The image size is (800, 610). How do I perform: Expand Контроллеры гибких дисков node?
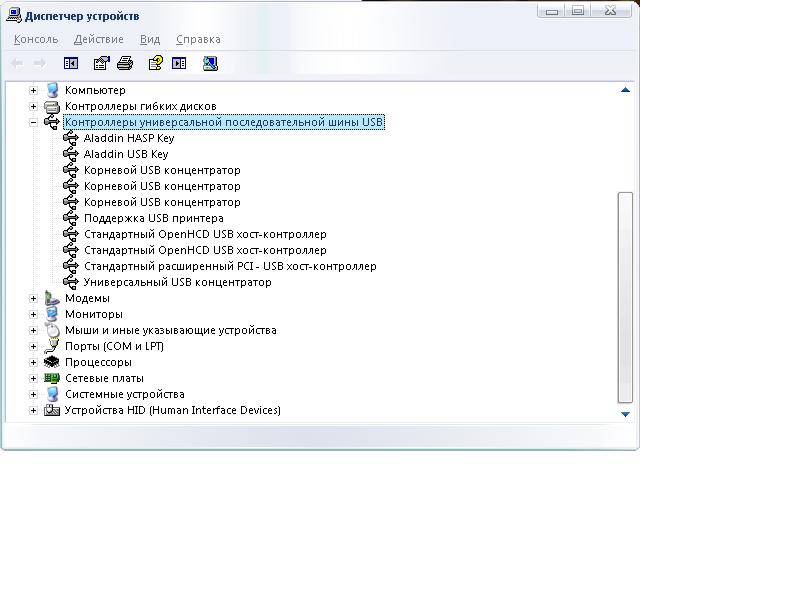33,107
